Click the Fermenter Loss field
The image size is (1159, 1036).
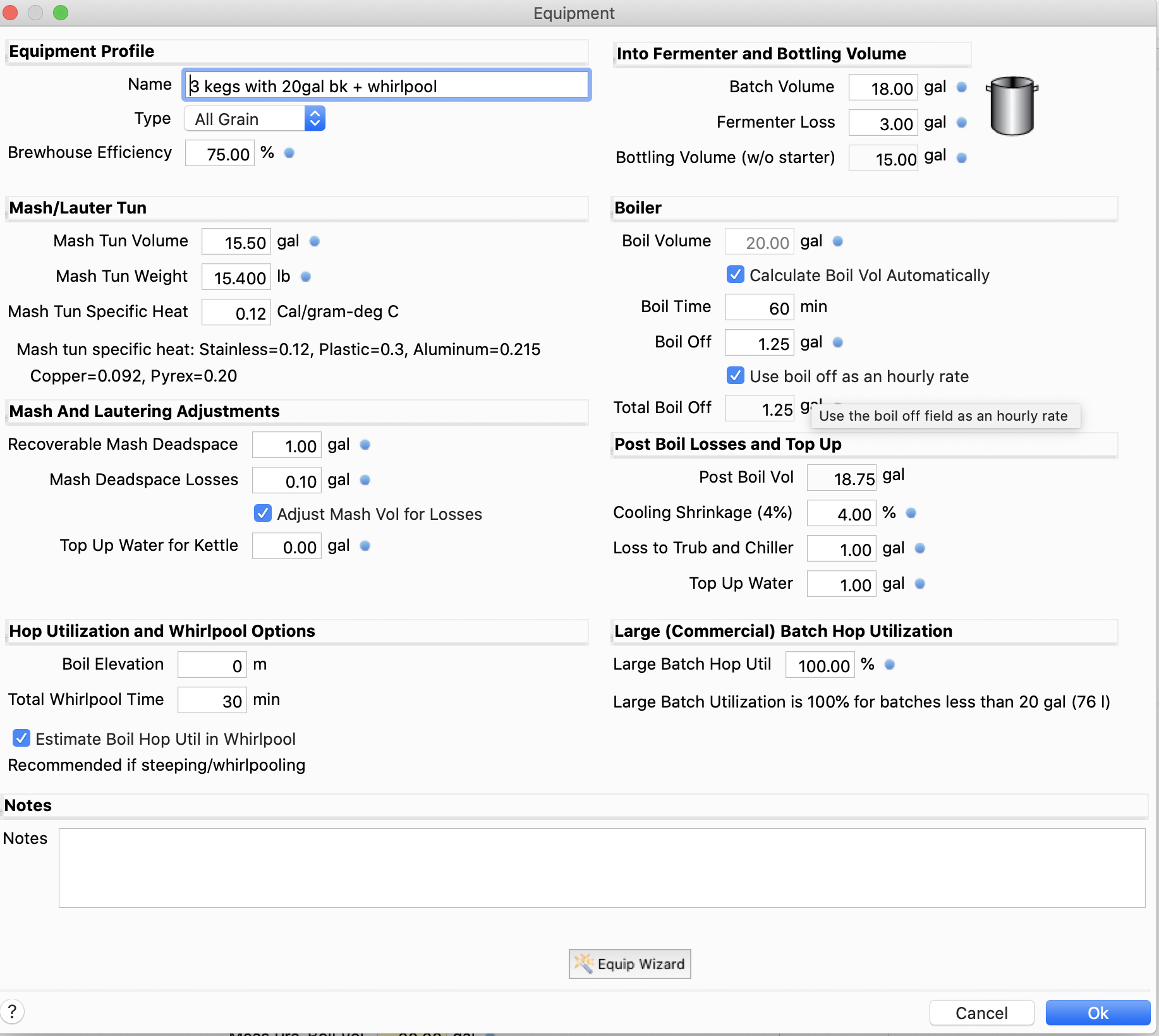883,123
